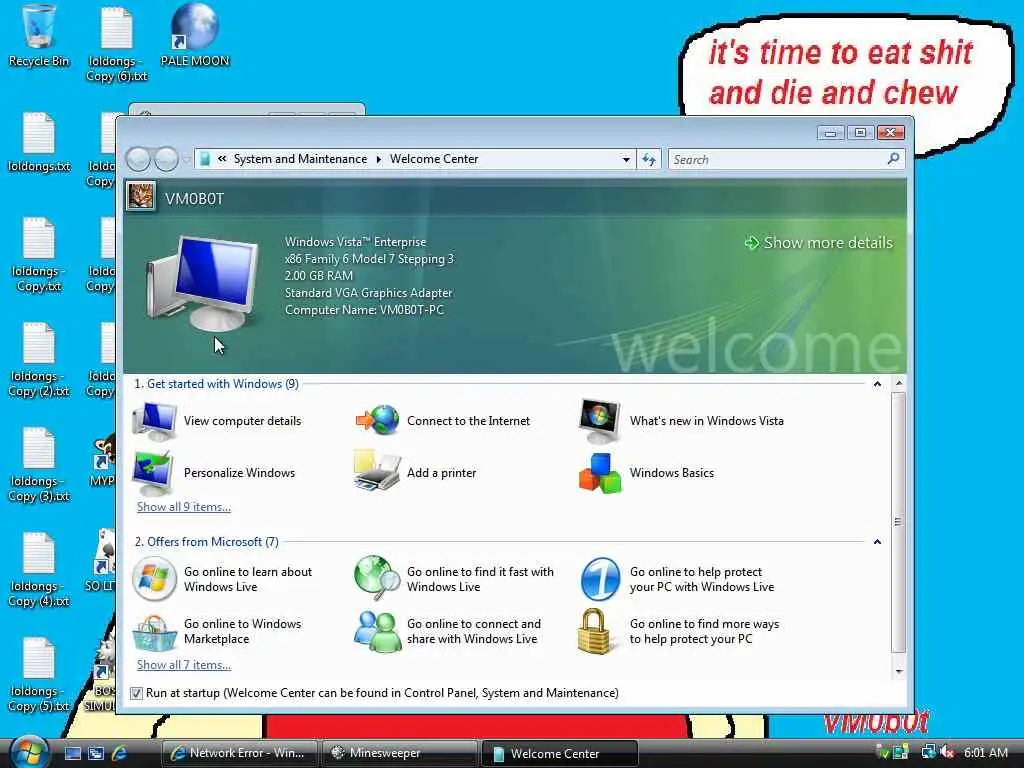Click the VM0B0T user account picture

click(x=140, y=196)
